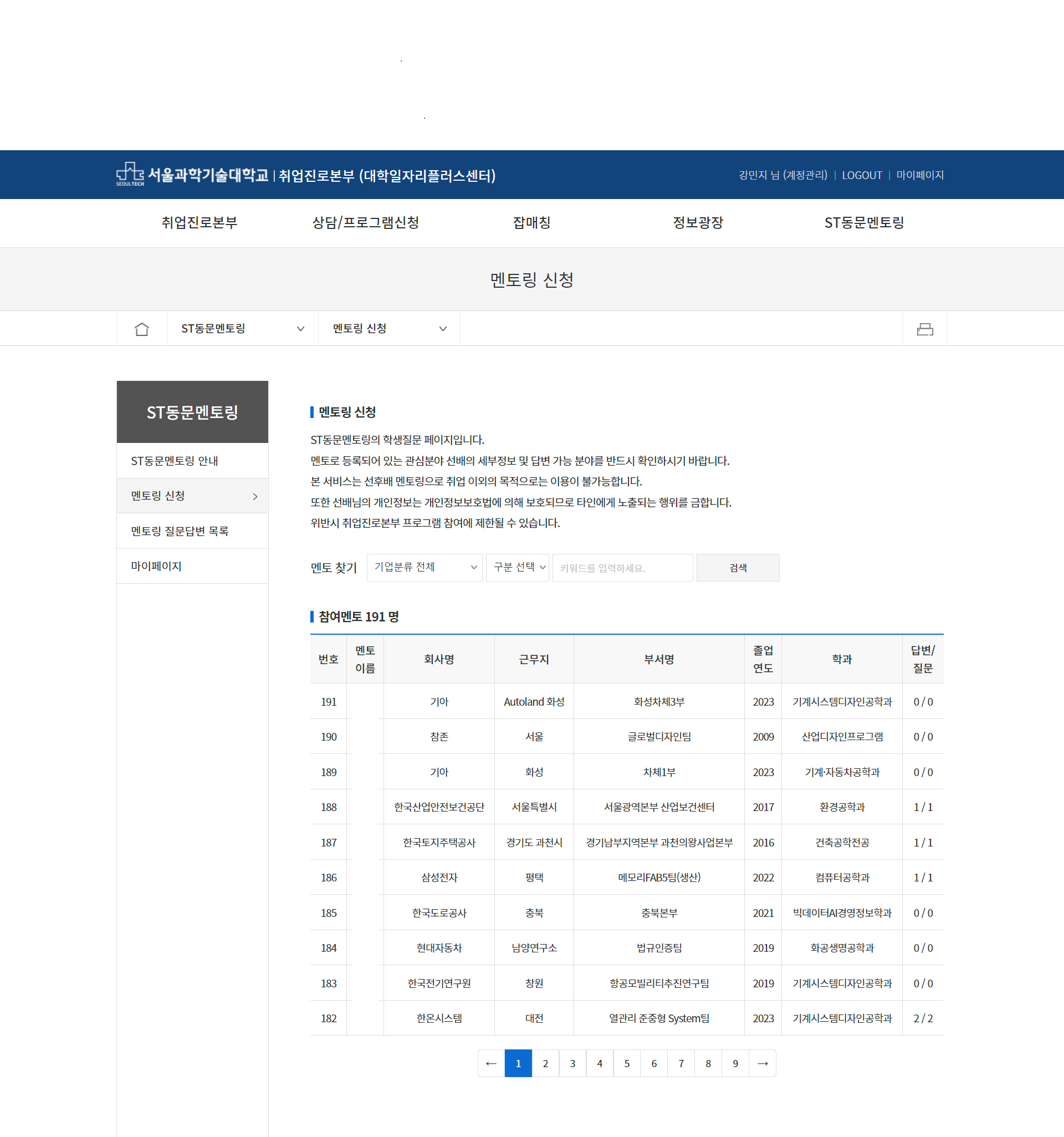Click 취업진로본부 (대학일자리플러스센터) header title

[x=387, y=175]
